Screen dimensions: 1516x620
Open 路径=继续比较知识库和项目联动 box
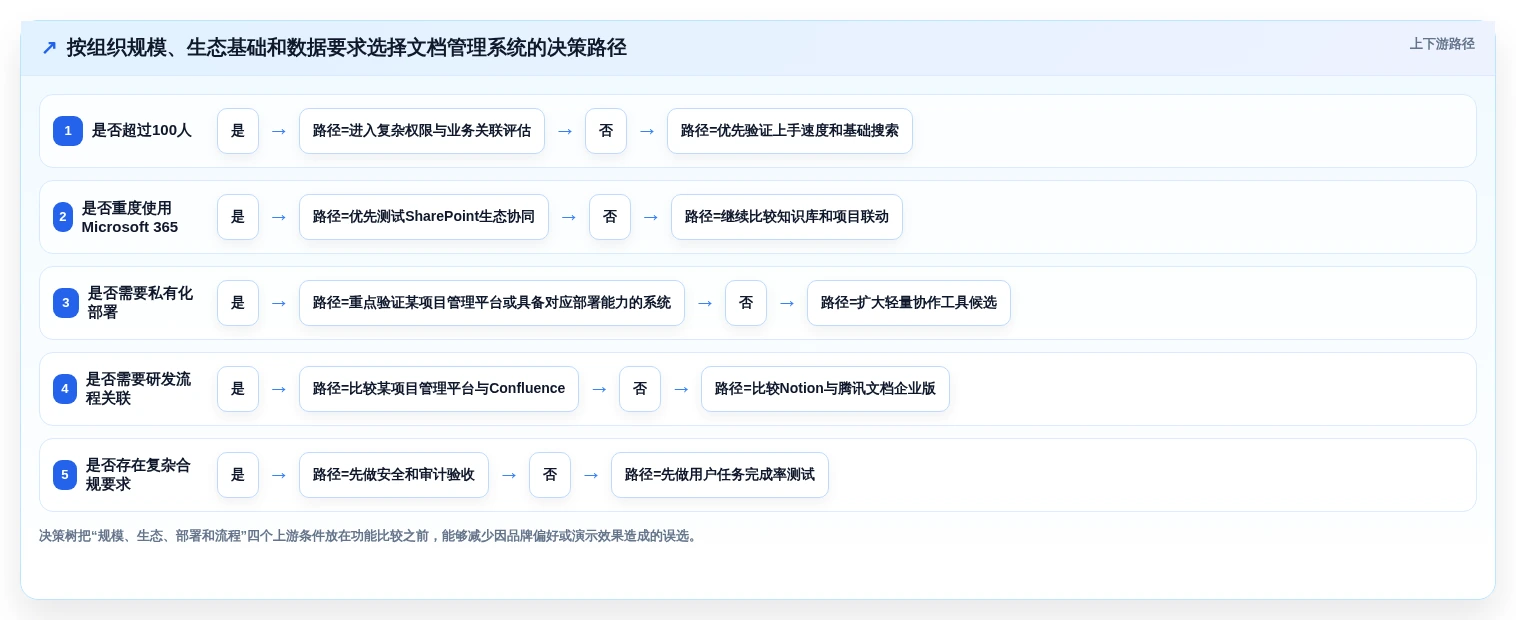(787, 217)
